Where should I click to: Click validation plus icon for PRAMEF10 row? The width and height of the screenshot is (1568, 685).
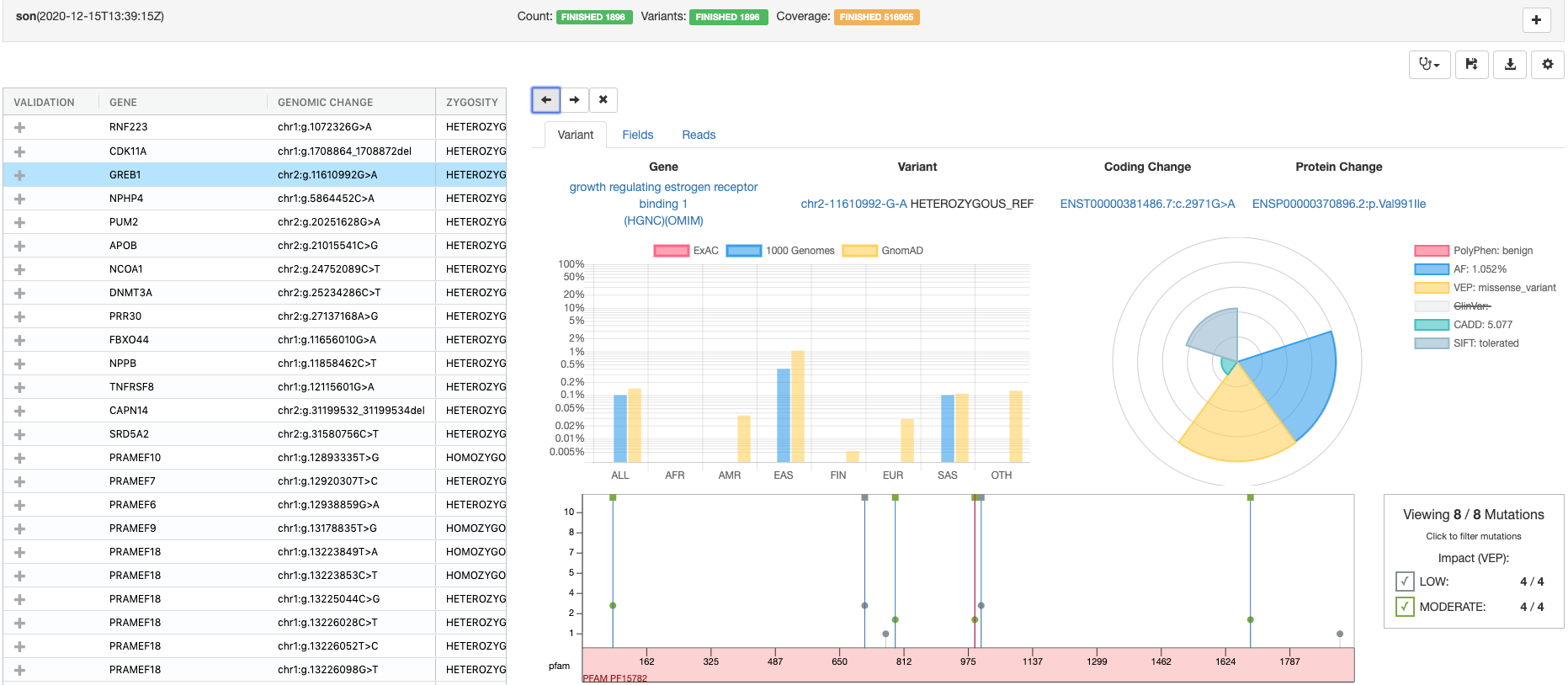tap(19, 458)
